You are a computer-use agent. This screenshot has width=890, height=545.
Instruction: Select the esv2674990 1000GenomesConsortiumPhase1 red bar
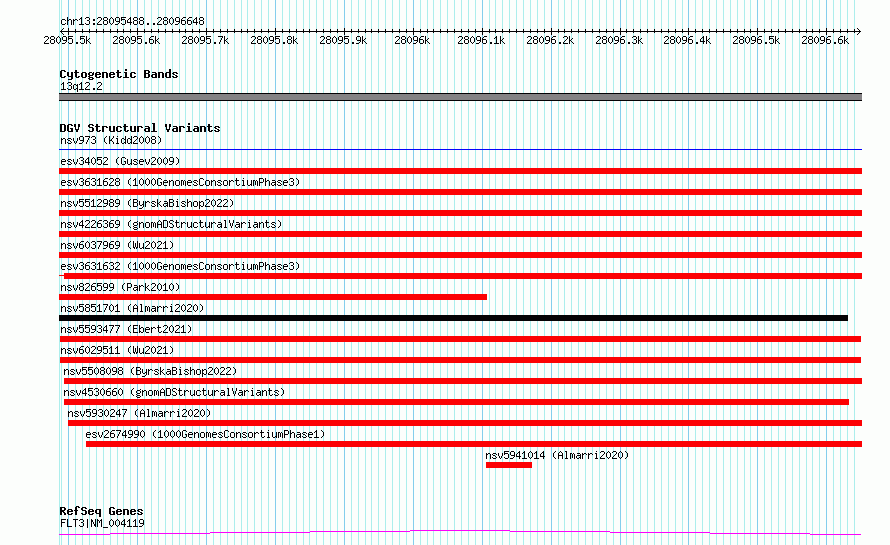pos(474,444)
